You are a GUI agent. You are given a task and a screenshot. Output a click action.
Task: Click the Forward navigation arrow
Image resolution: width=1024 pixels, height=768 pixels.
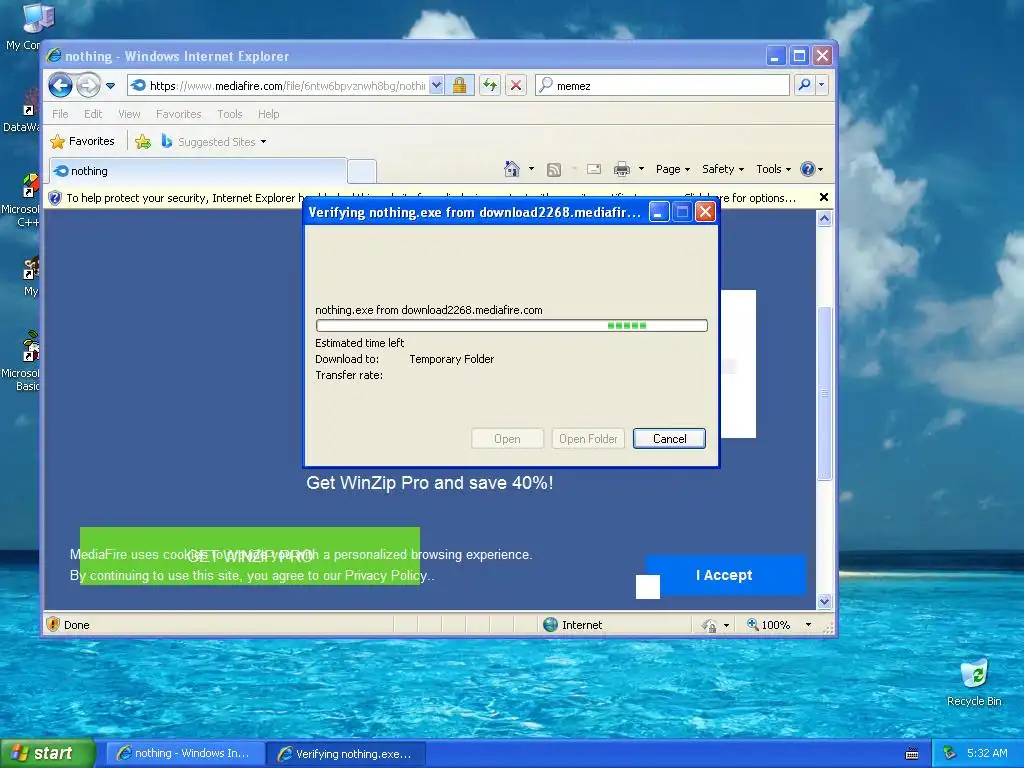(88, 86)
